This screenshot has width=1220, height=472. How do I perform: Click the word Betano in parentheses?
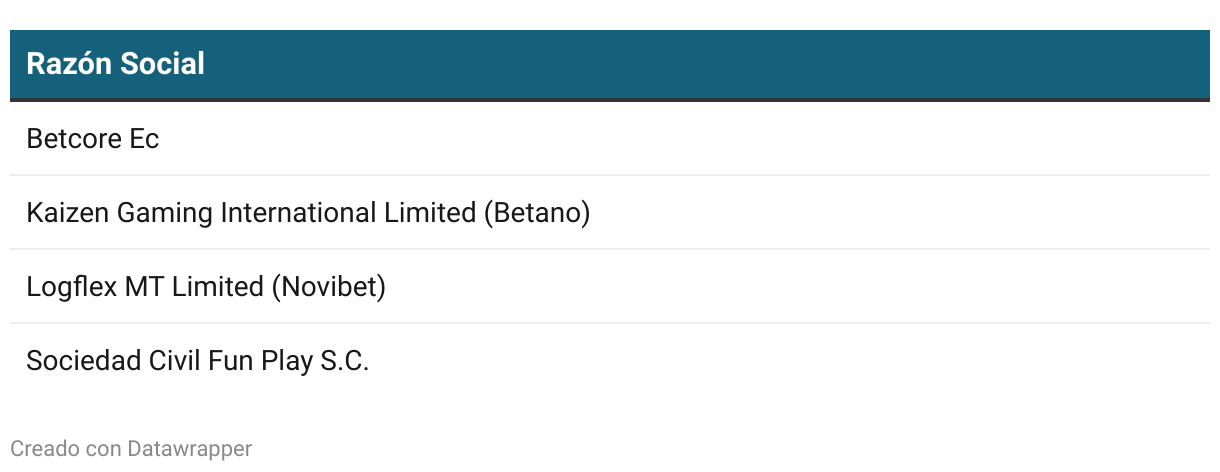537,213
